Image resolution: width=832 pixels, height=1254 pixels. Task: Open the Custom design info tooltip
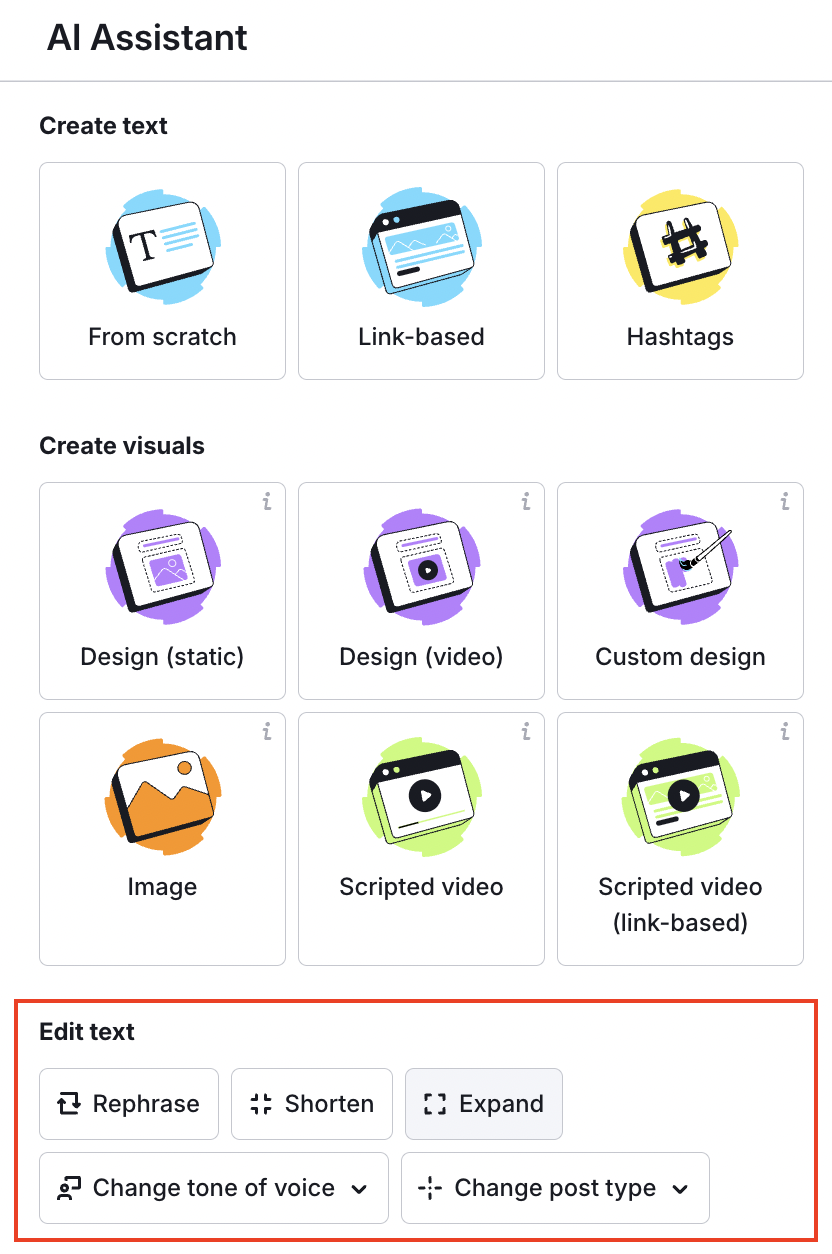[785, 503]
